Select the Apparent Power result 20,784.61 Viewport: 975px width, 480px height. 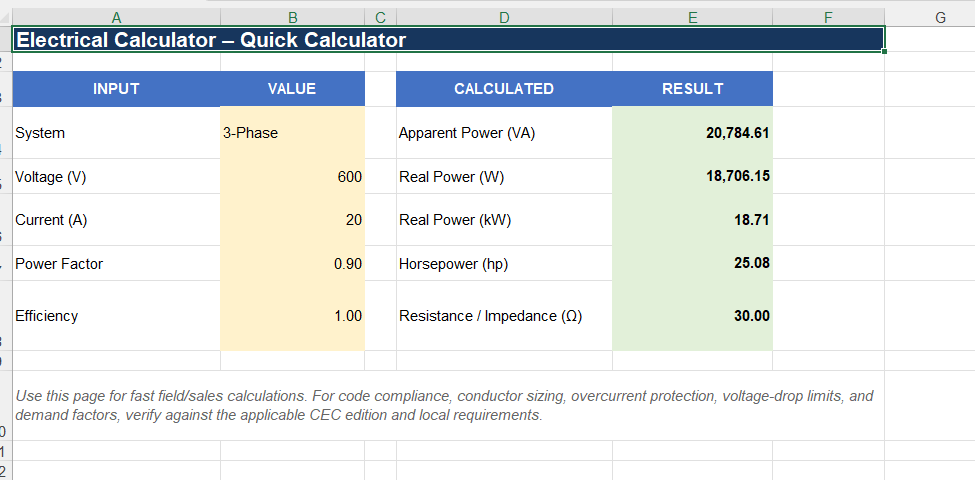point(692,132)
